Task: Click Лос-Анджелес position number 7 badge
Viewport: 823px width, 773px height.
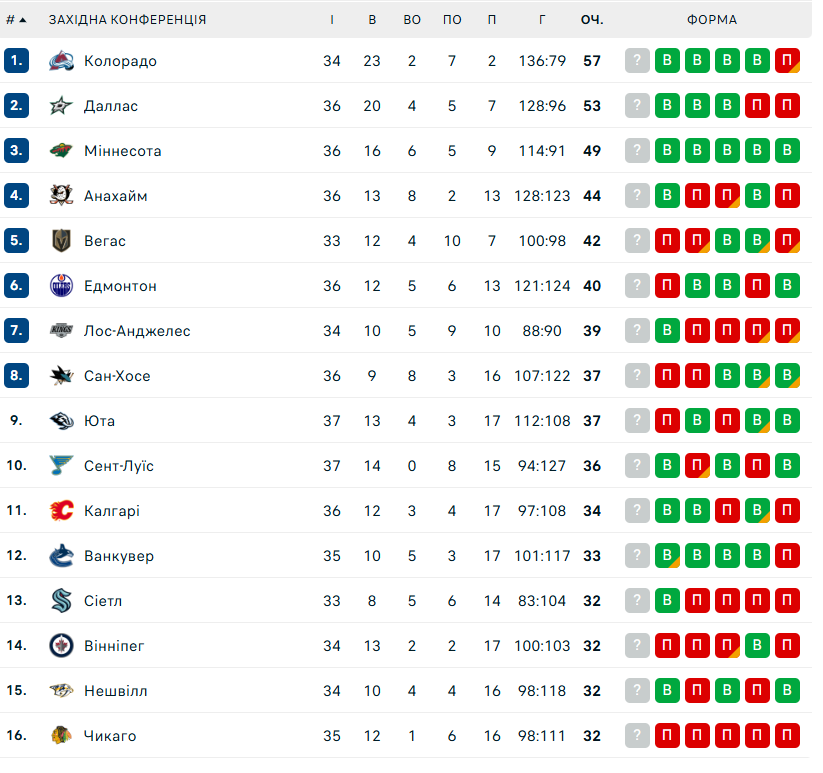Action: pyautogui.click(x=16, y=331)
